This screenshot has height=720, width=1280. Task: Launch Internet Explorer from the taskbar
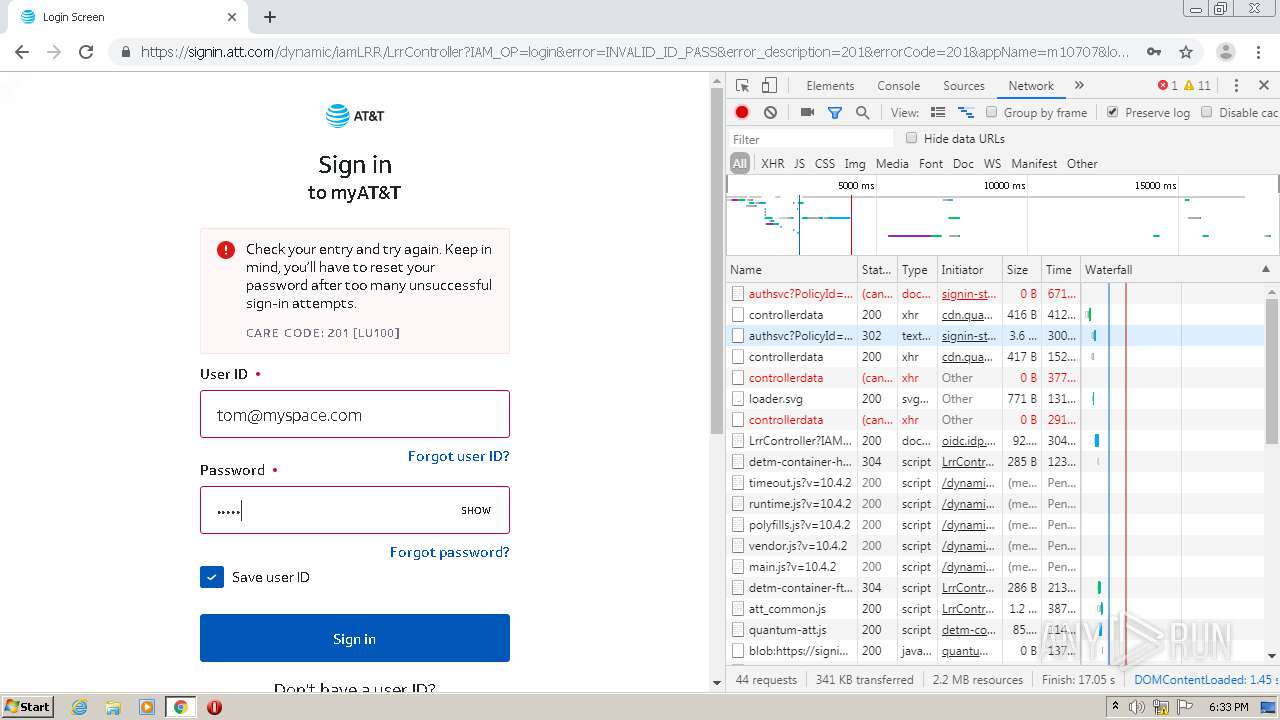[80, 707]
